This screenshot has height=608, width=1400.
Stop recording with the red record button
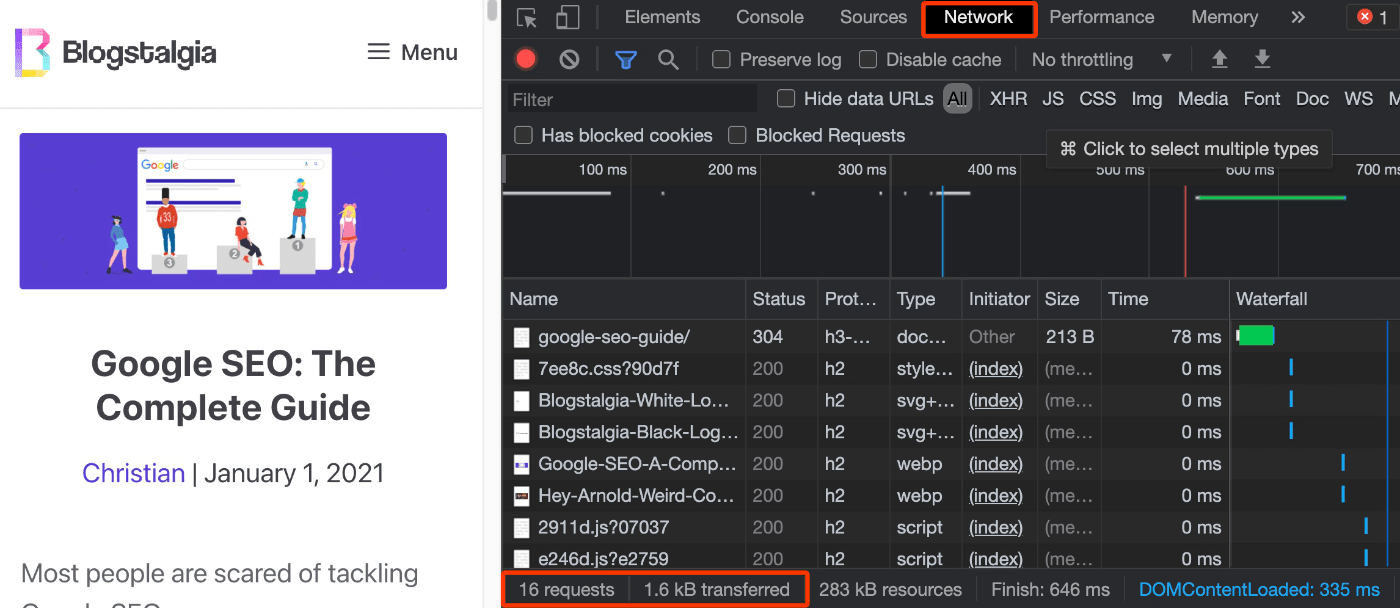click(x=526, y=60)
